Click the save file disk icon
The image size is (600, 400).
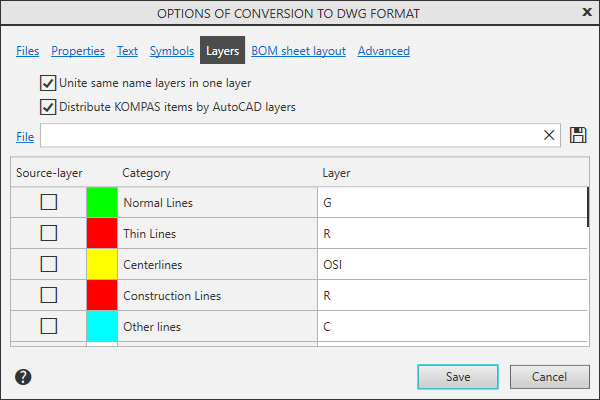pyautogui.click(x=578, y=135)
